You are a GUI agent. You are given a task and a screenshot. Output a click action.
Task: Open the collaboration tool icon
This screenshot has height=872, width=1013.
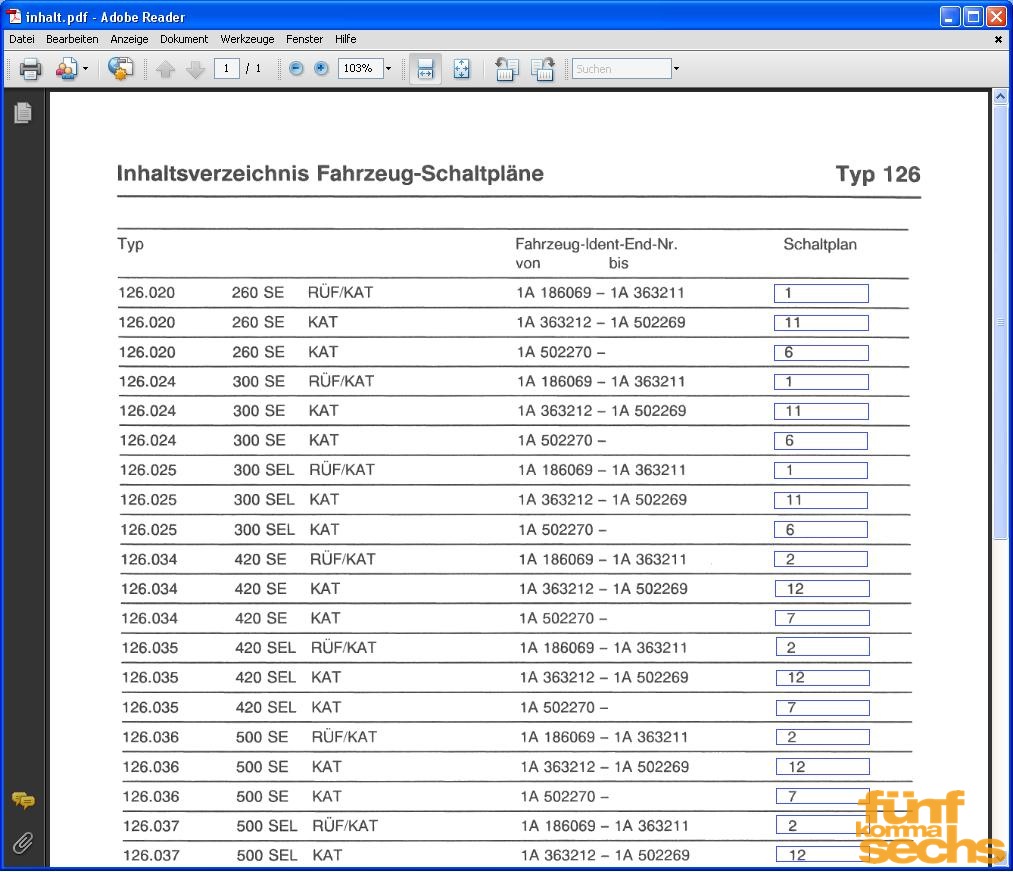67,68
